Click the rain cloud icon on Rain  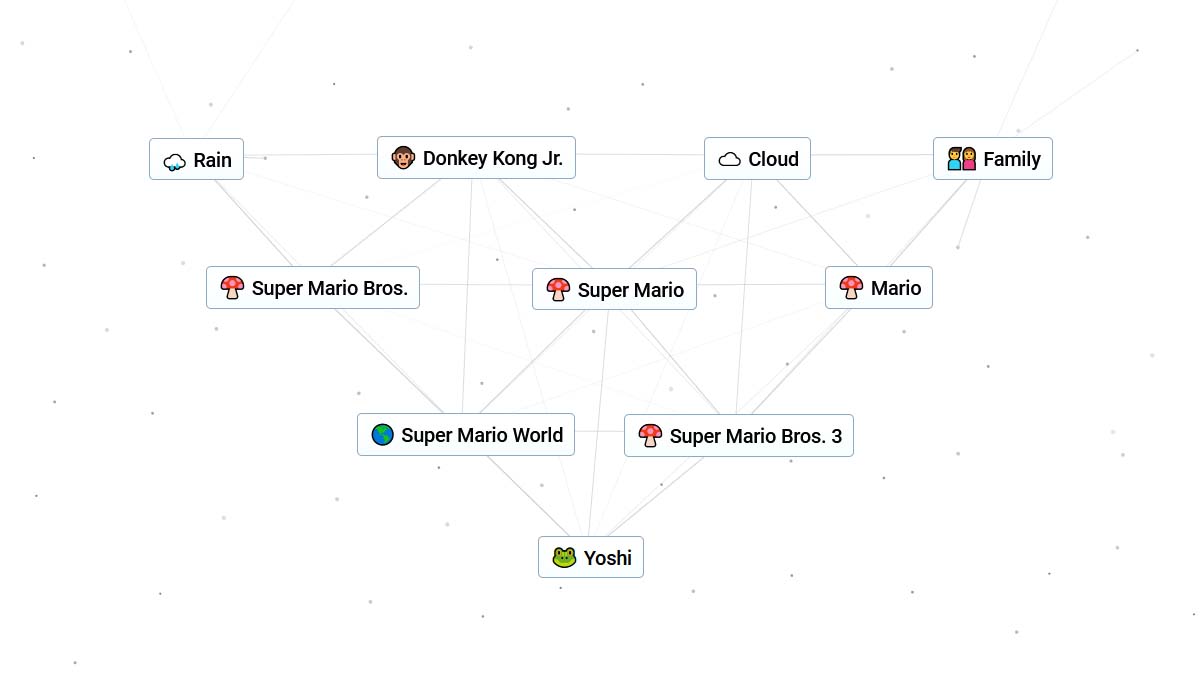174,160
